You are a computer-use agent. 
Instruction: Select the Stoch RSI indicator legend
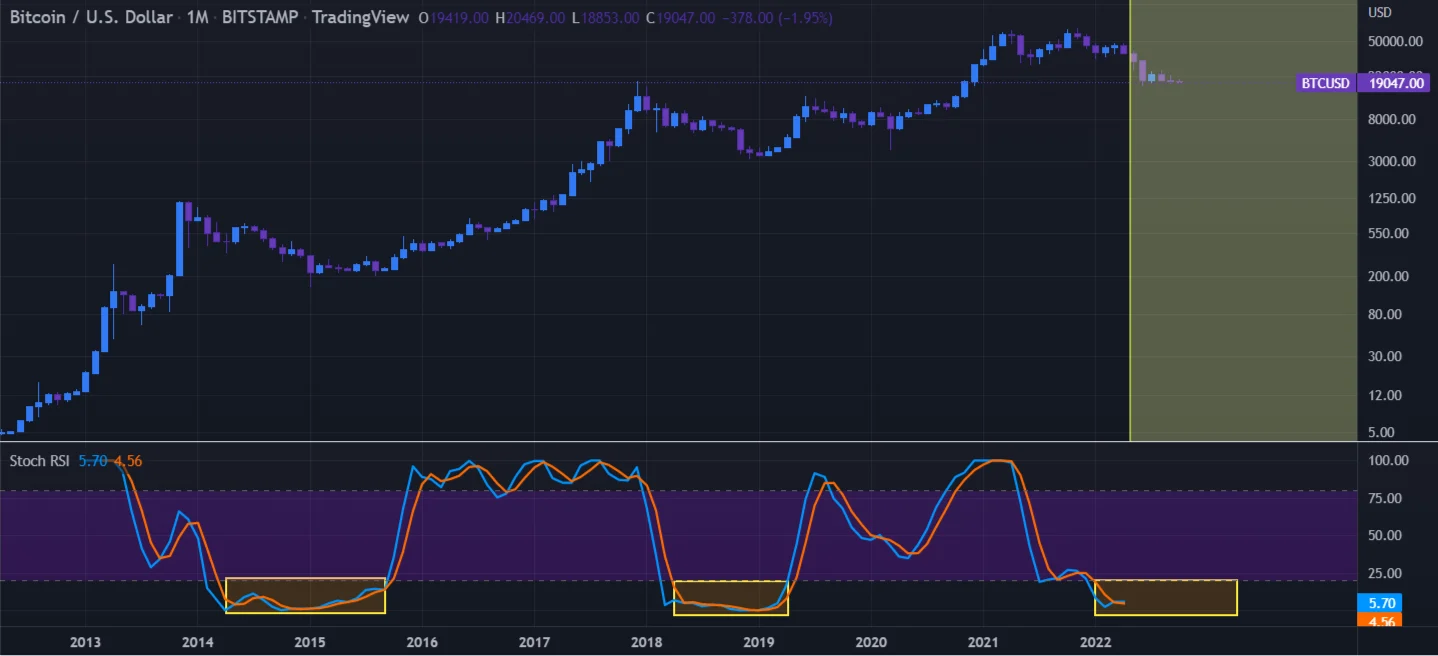pyautogui.click(x=41, y=461)
